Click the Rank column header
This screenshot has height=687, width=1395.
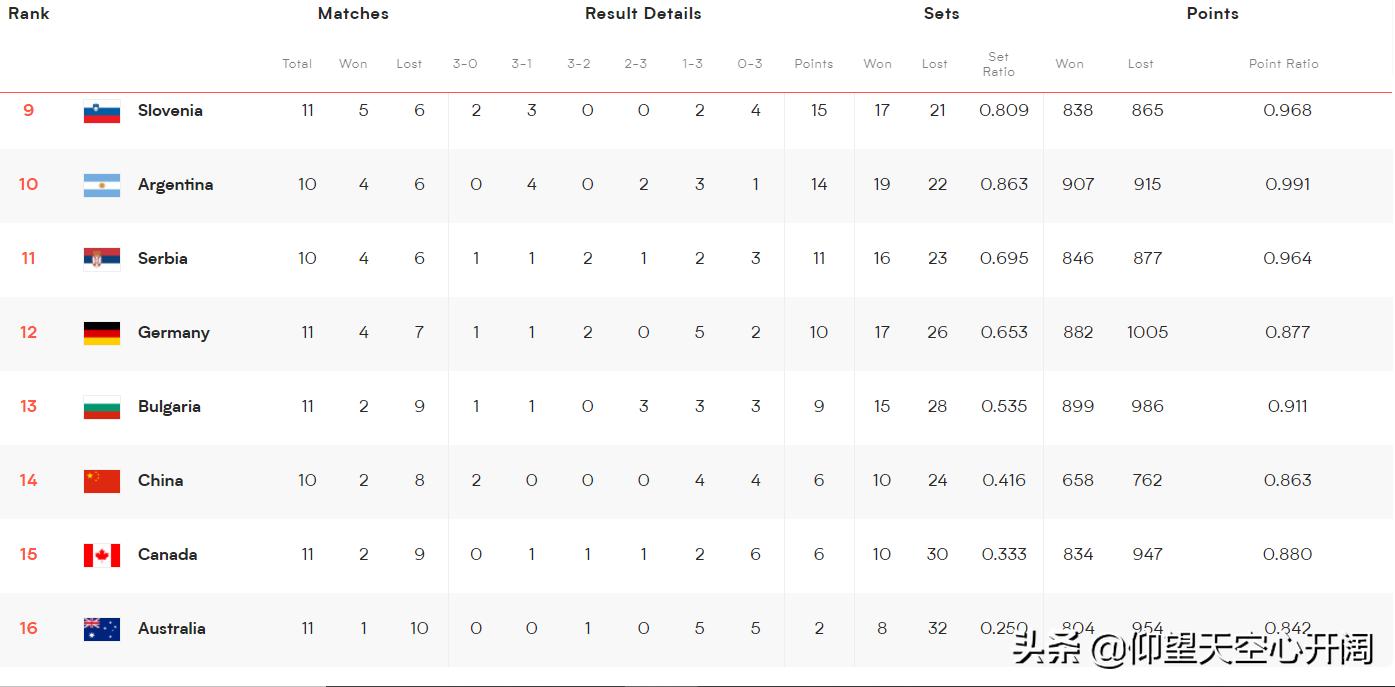tap(28, 14)
